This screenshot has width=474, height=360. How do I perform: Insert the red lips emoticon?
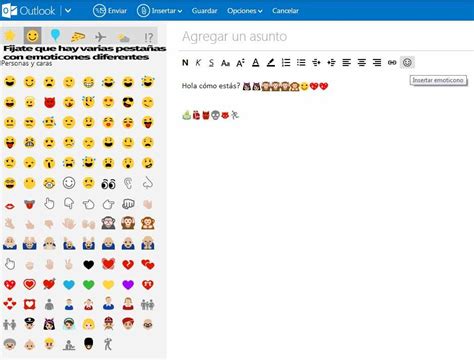tap(10, 206)
